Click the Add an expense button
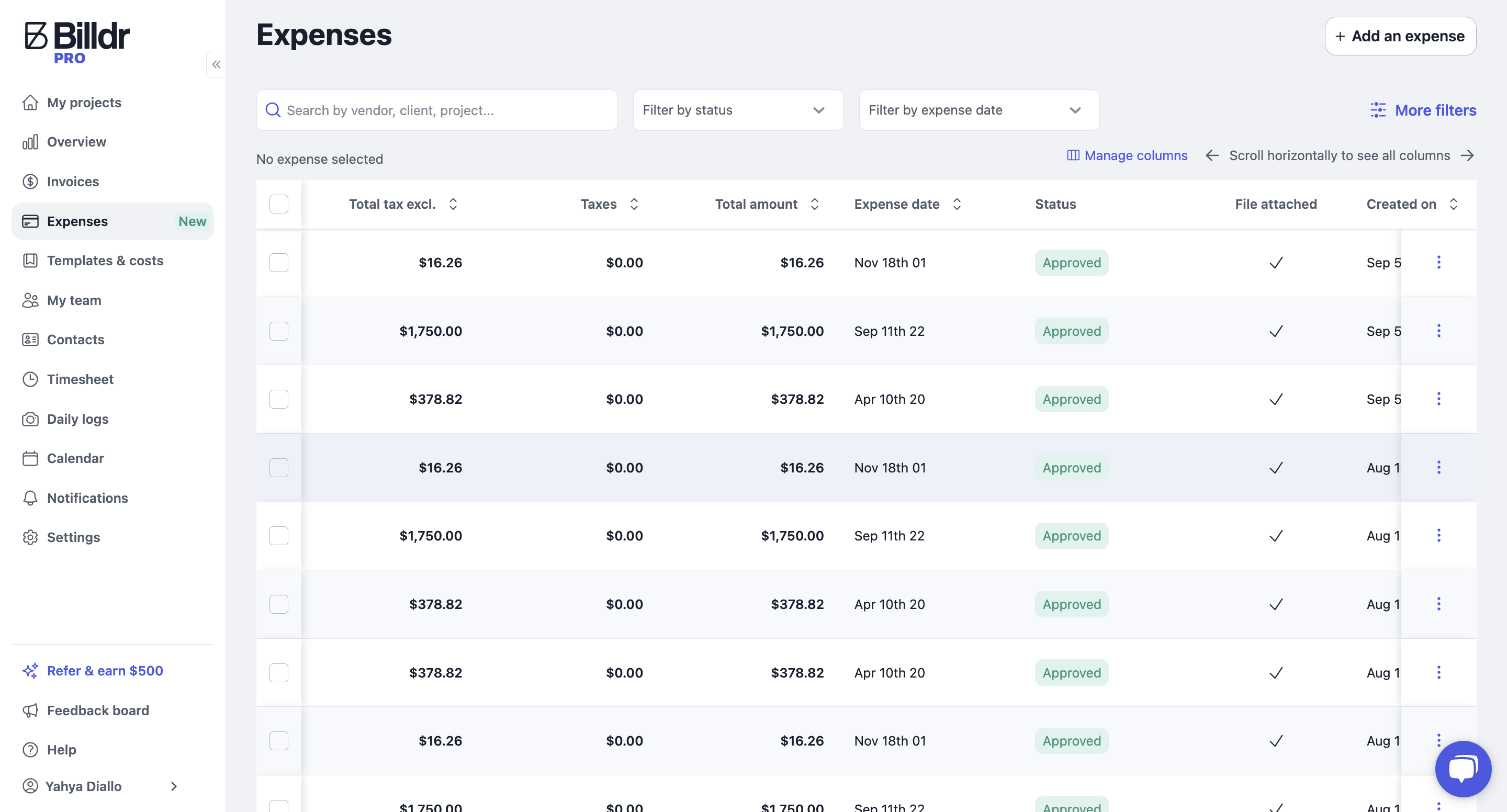This screenshot has height=812, width=1507. click(x=1400, y=36)
